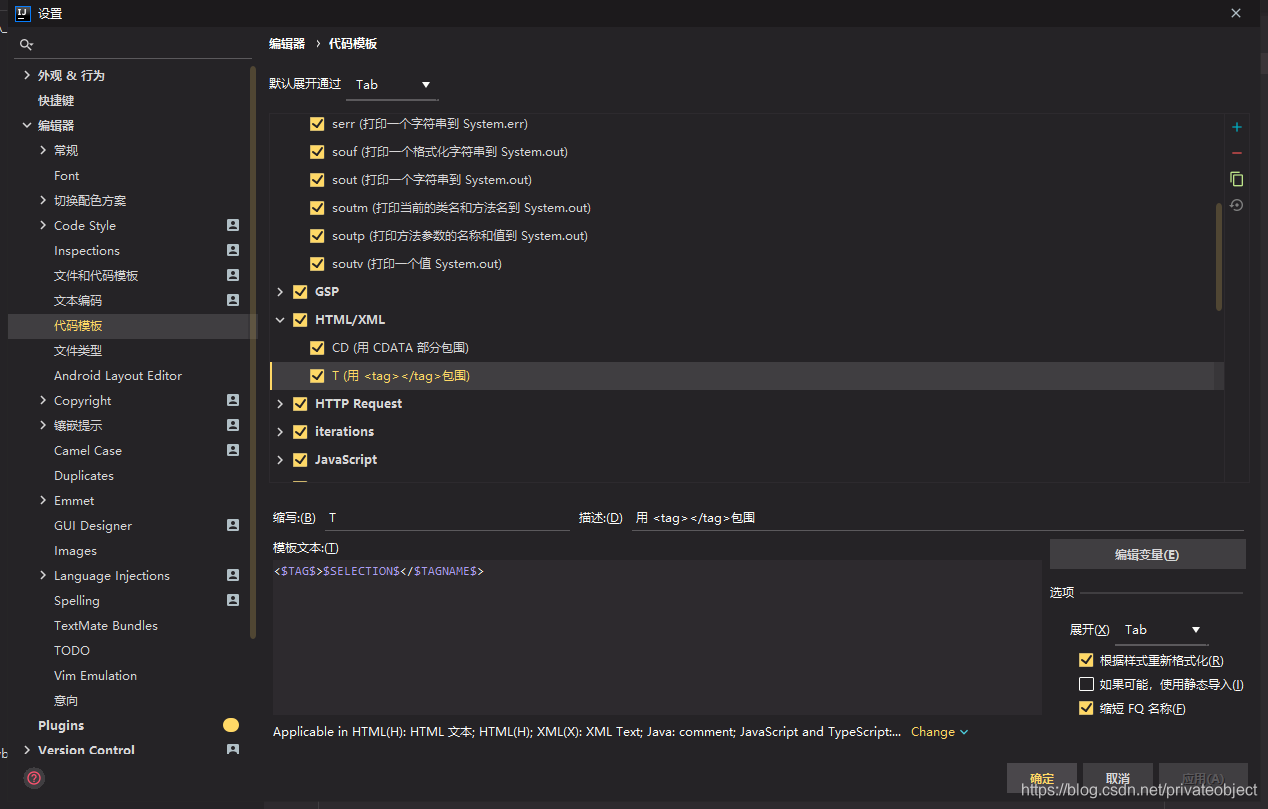
Task: Open the Duplicates settings page
Action: (84, 475)
